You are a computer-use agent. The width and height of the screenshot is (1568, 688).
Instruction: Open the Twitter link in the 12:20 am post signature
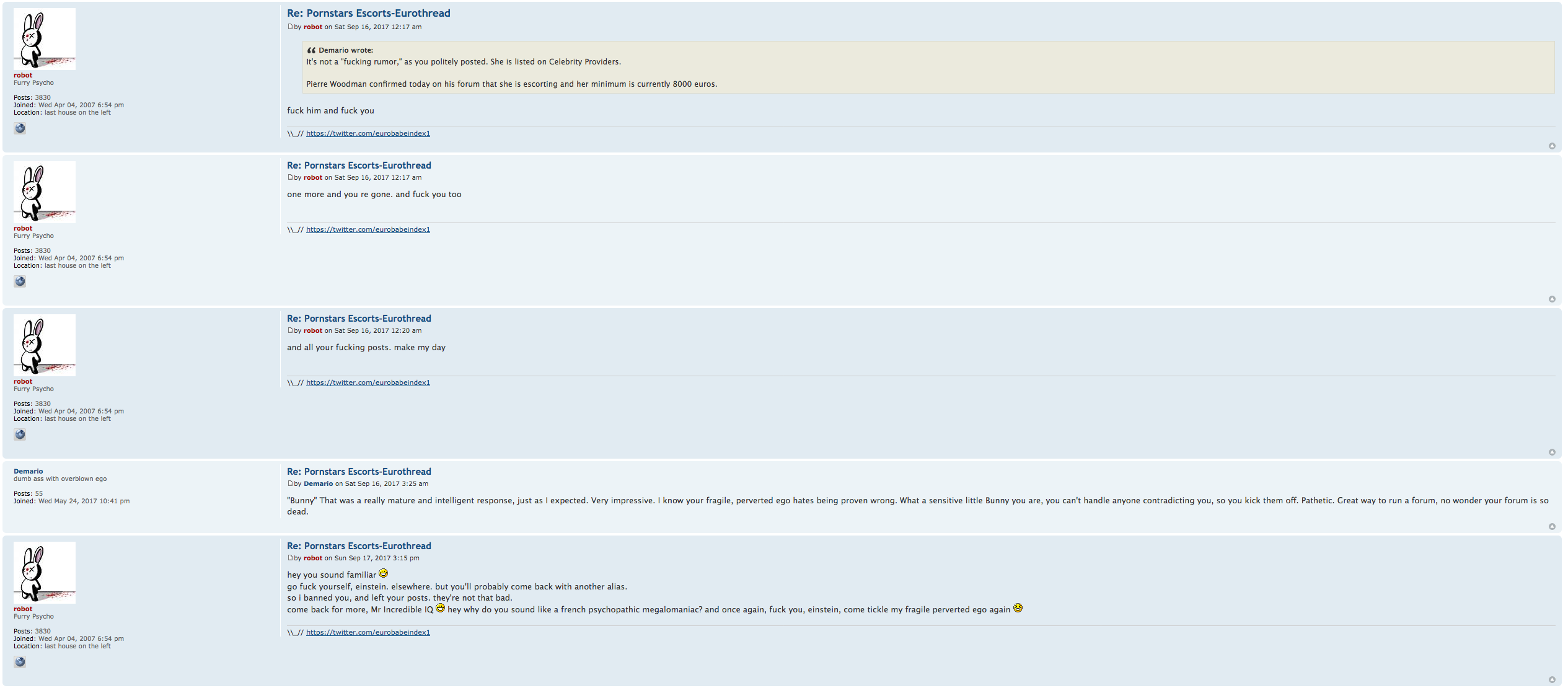coord(368,383)
